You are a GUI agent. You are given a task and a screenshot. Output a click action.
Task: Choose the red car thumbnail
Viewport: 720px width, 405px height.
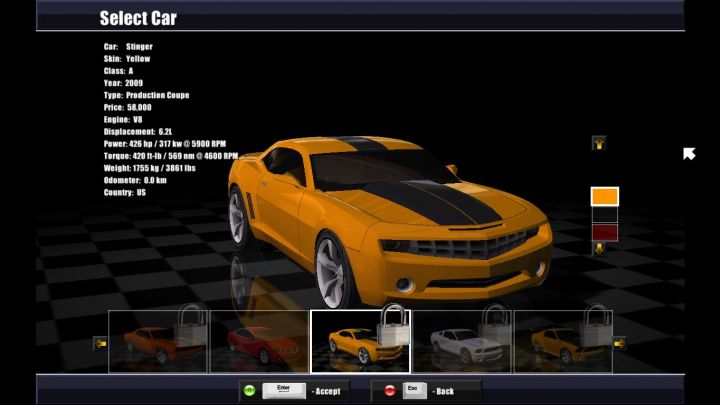tap(259, 342)
